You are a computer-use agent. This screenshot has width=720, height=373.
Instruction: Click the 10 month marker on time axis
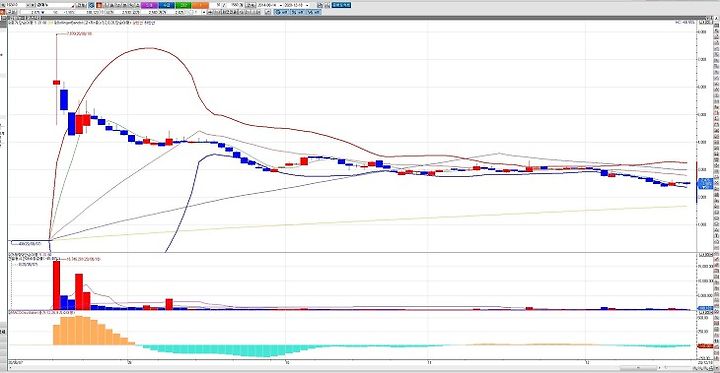click(287, 362)
